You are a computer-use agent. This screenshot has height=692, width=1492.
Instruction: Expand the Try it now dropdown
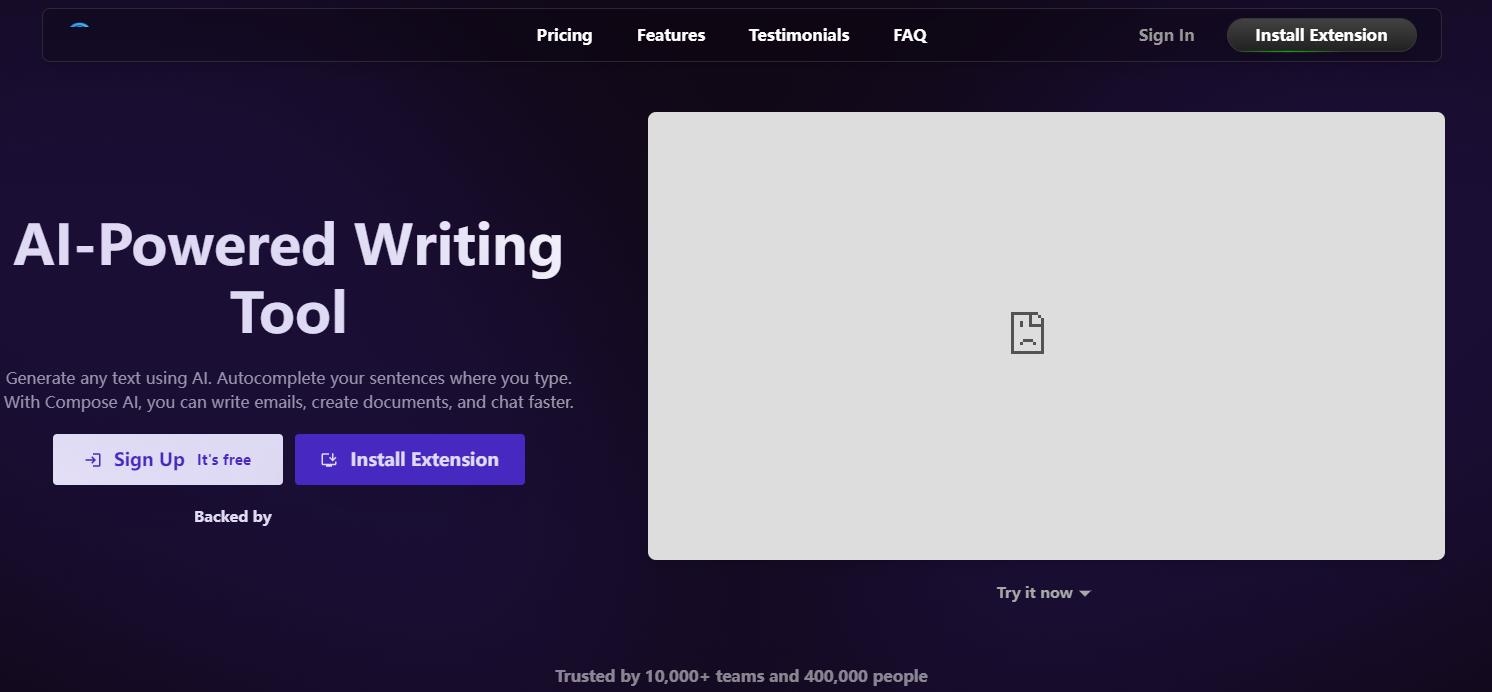click(x=1043, y=593)
